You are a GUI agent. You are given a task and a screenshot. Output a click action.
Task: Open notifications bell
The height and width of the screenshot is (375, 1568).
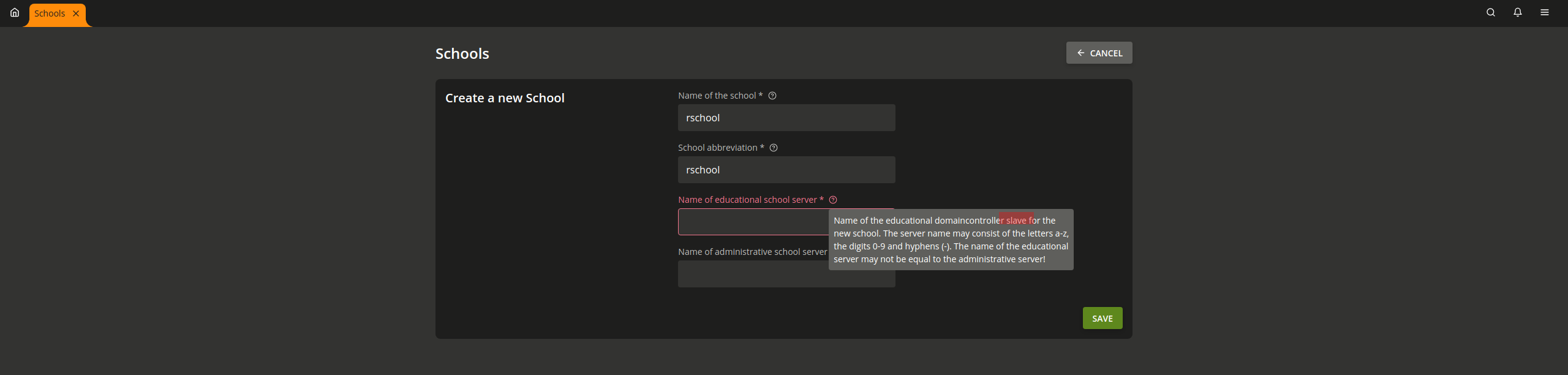click(1518, 13)
